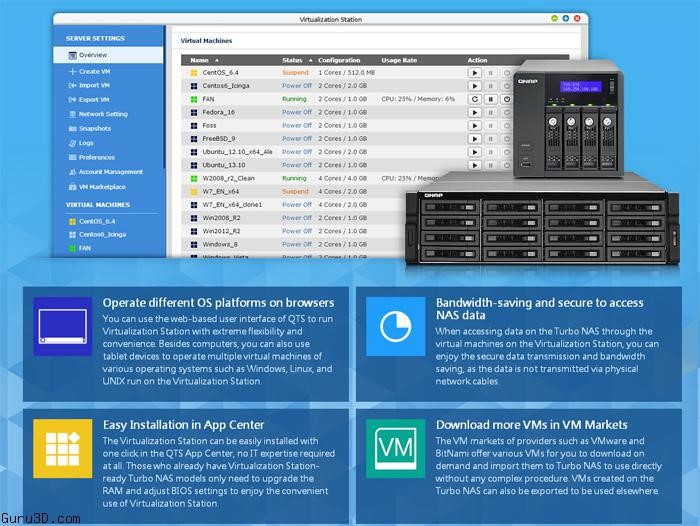700x526 pixels.
Task: Power off the FAN VM
Action: coord(506,99)
